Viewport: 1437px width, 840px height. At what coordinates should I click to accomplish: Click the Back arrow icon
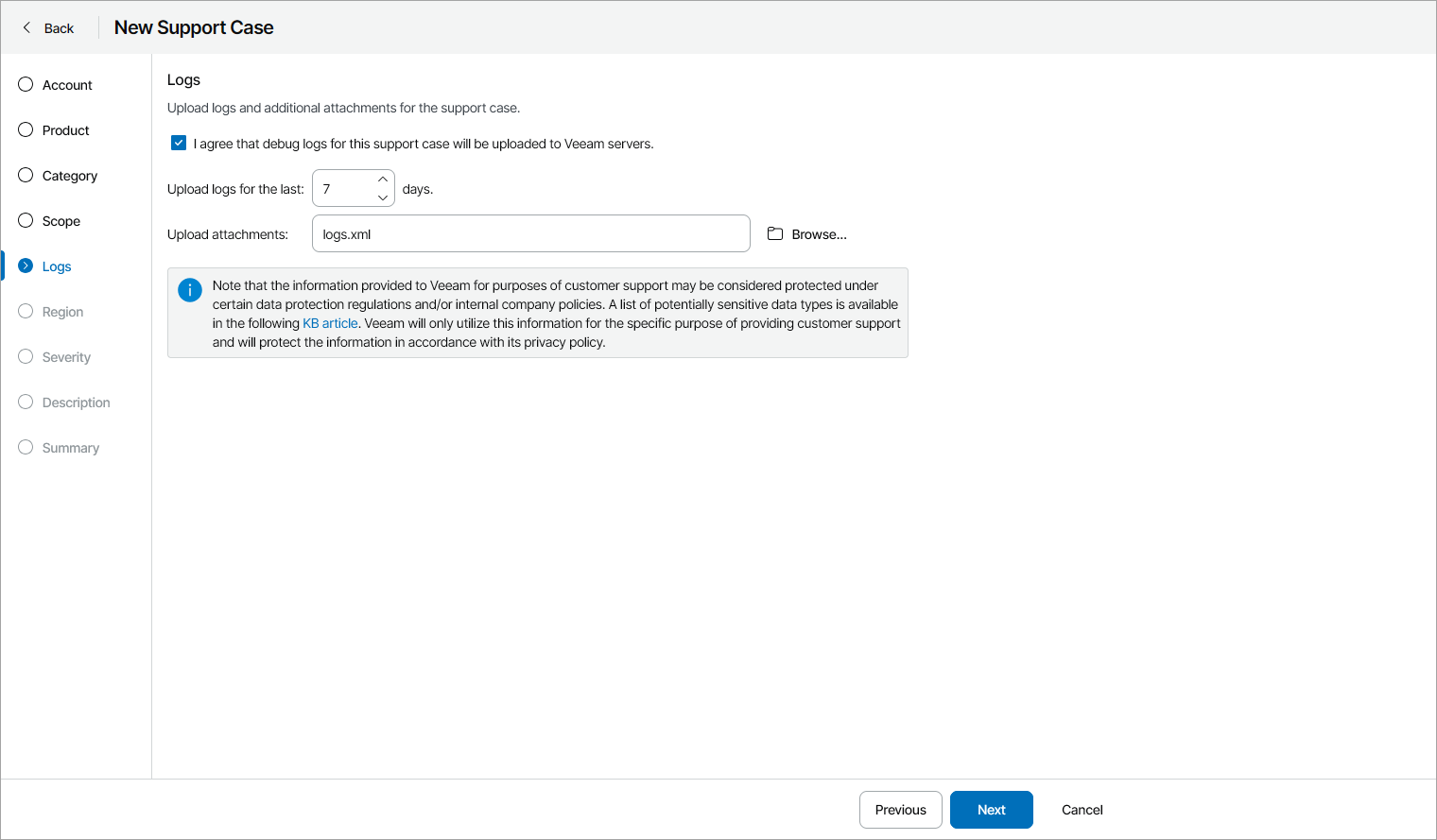(x=26, y=27)
